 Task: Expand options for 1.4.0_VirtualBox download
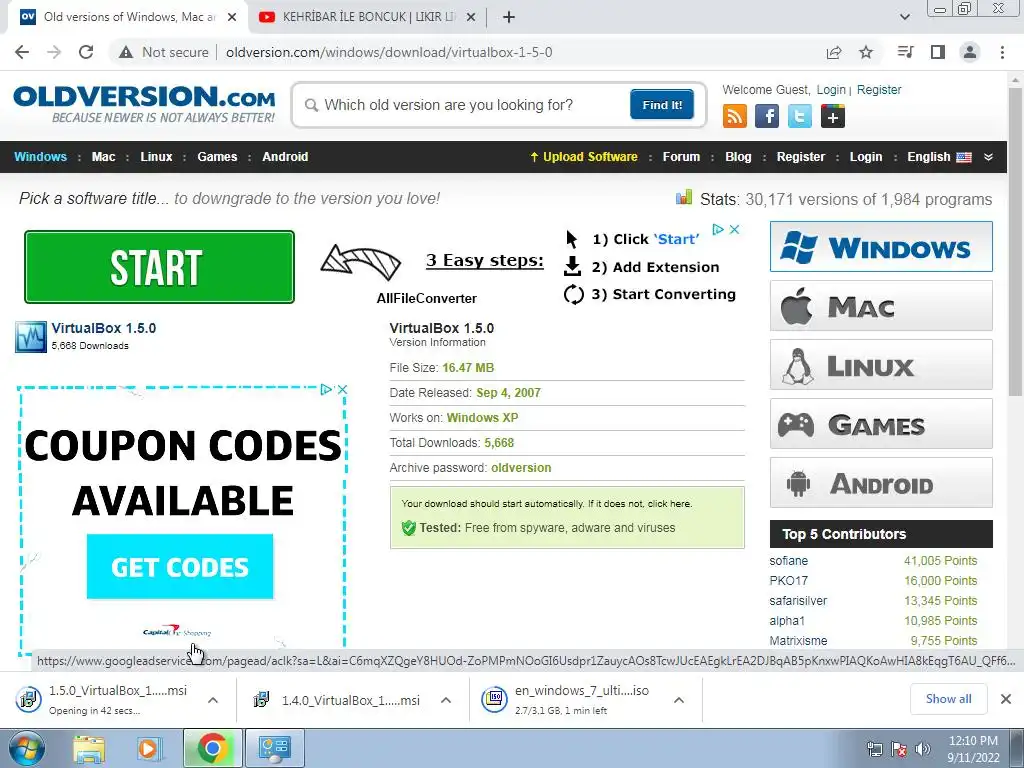pyautogui.click(x=446, y=700)
